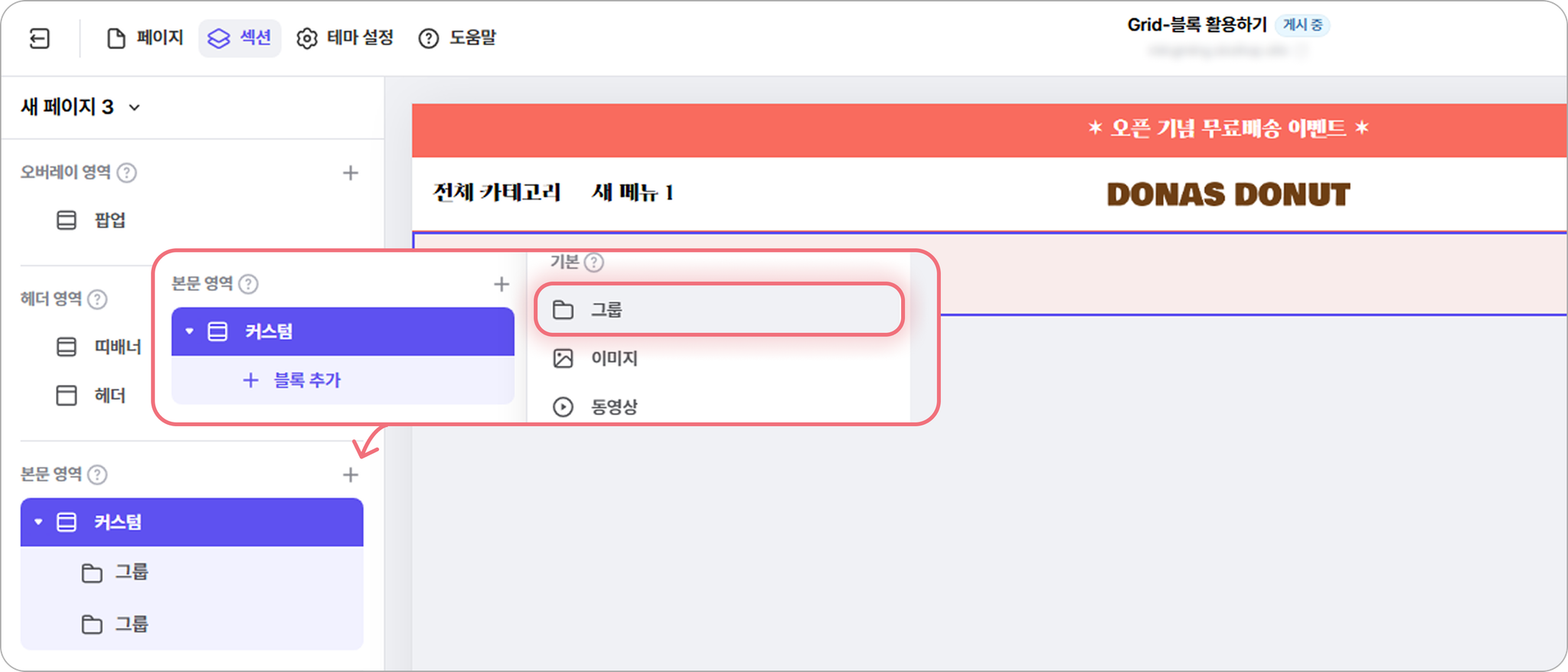Add section to bottom 본문 영역 with plus

[351, 475]
